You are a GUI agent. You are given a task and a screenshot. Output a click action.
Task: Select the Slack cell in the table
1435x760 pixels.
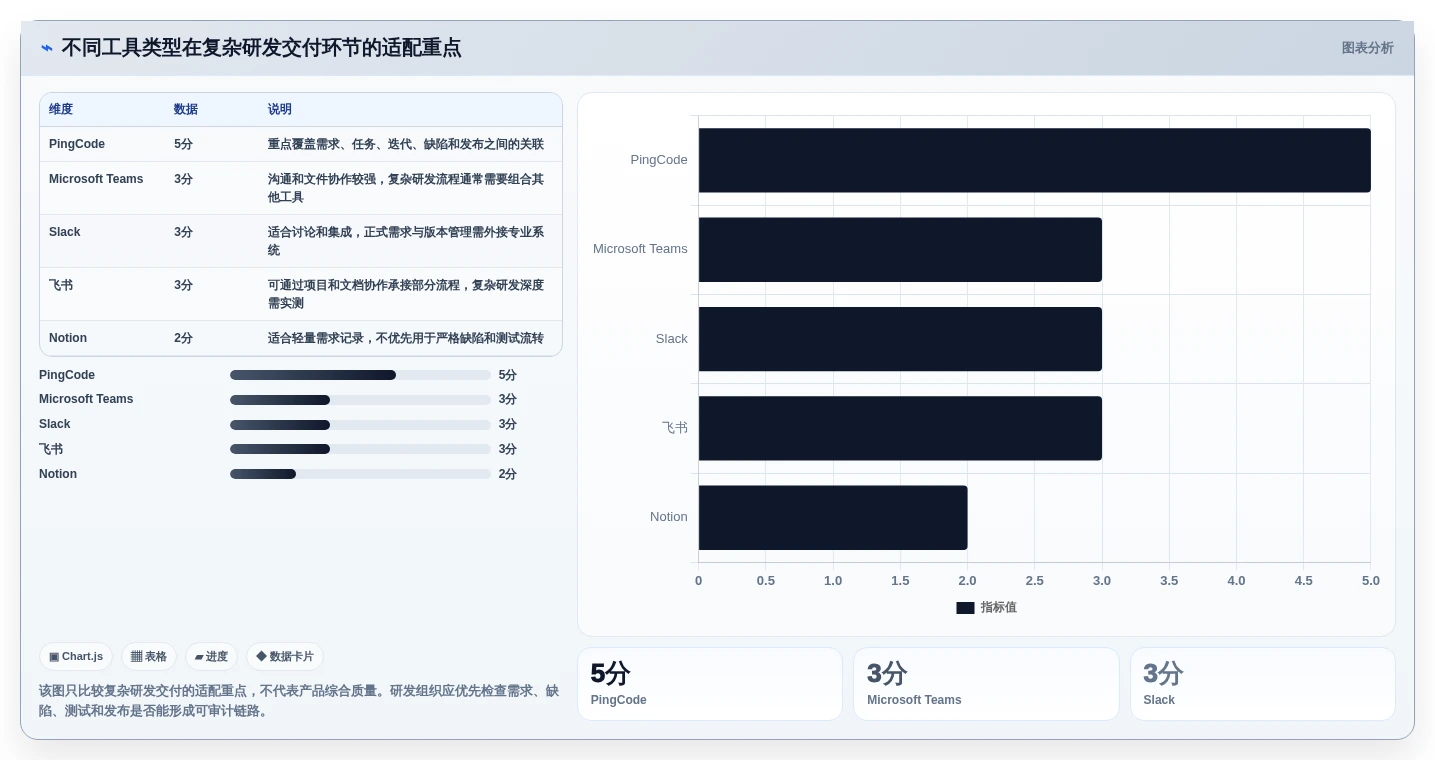click(x=65, y=232)
